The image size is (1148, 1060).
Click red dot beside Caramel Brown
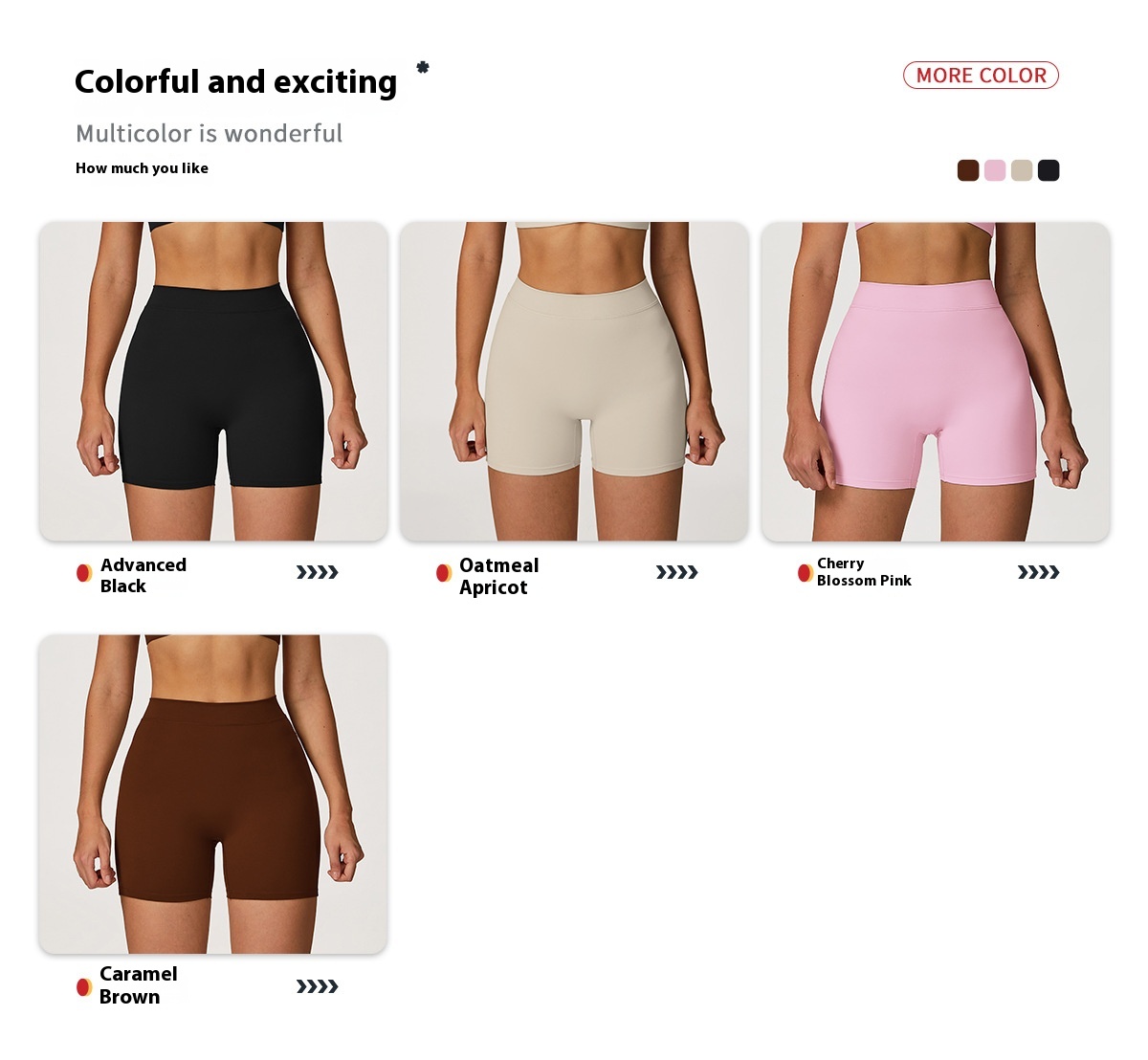coord(84,986)
